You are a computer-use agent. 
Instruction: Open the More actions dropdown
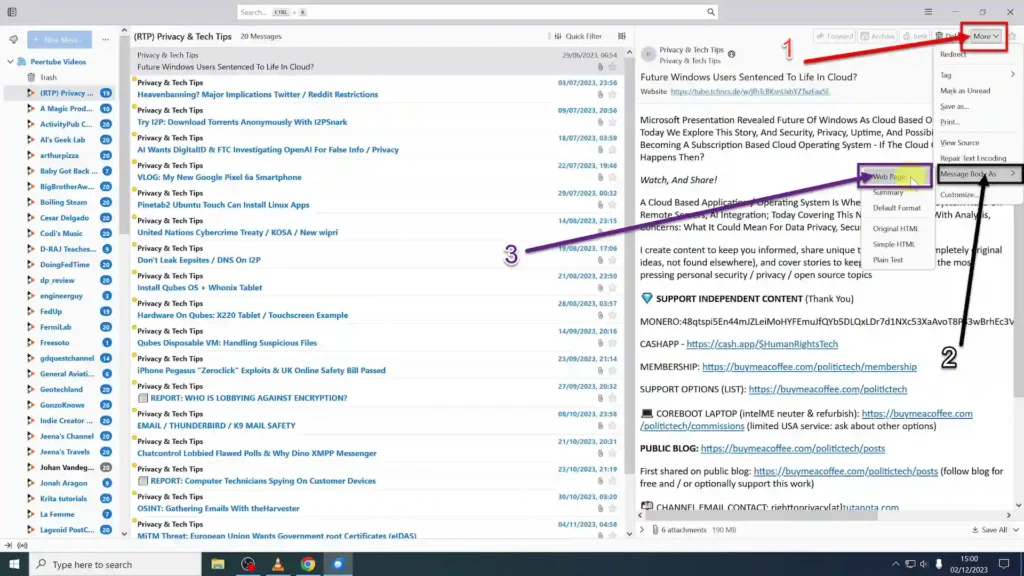pyautogui.click(x=985, y=37)
